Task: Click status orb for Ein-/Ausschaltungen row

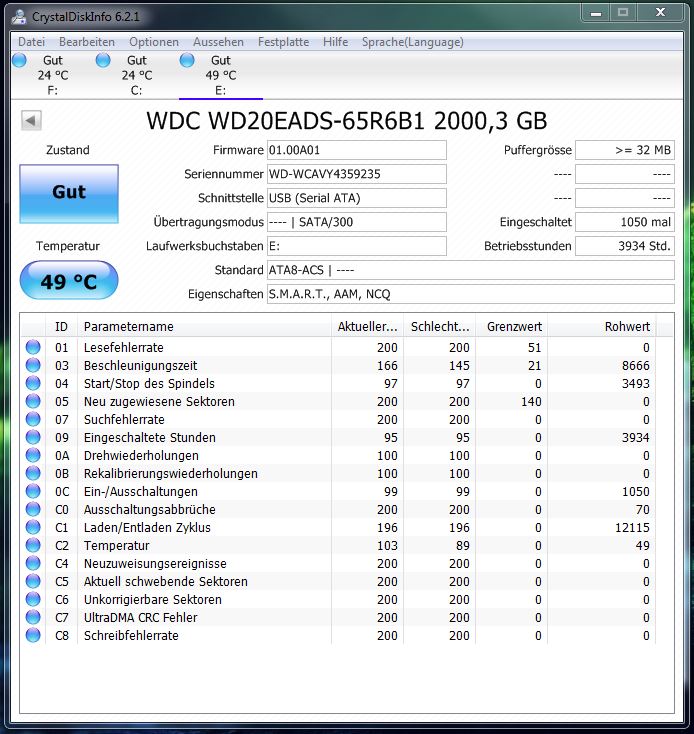Action: (33, 492)
